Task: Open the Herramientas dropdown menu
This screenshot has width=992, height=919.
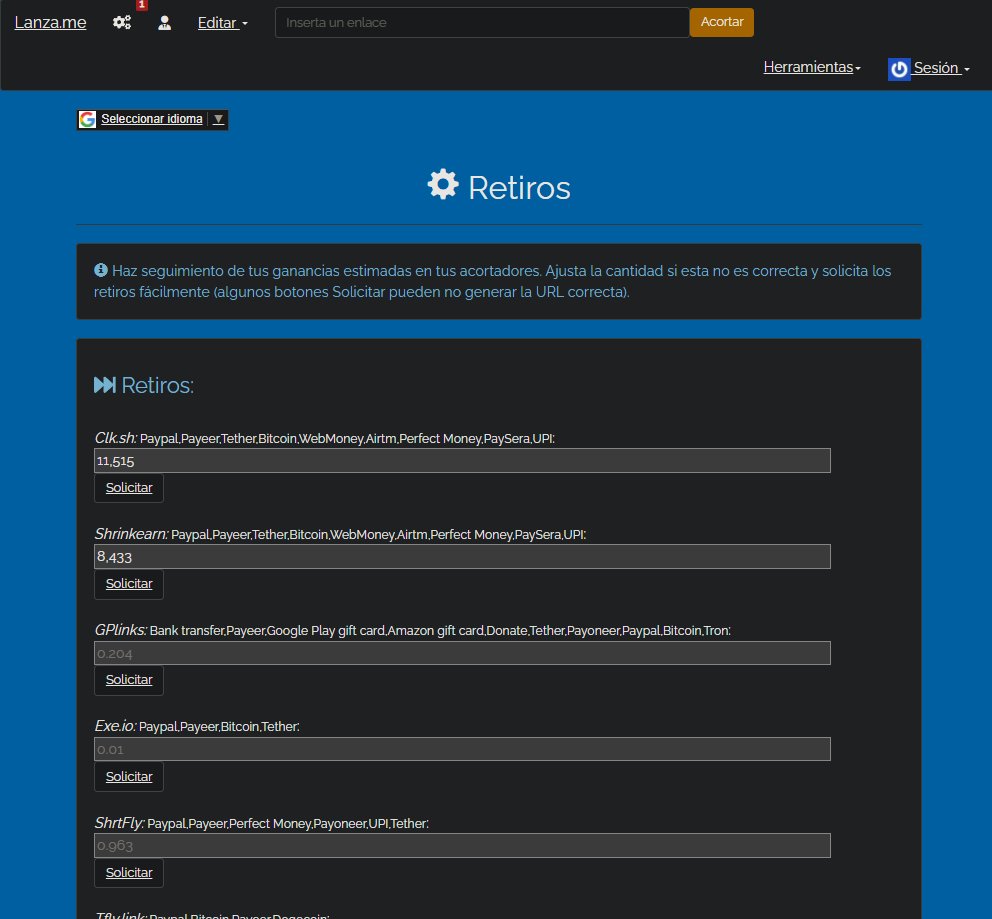Action: [x=812, y=67]
